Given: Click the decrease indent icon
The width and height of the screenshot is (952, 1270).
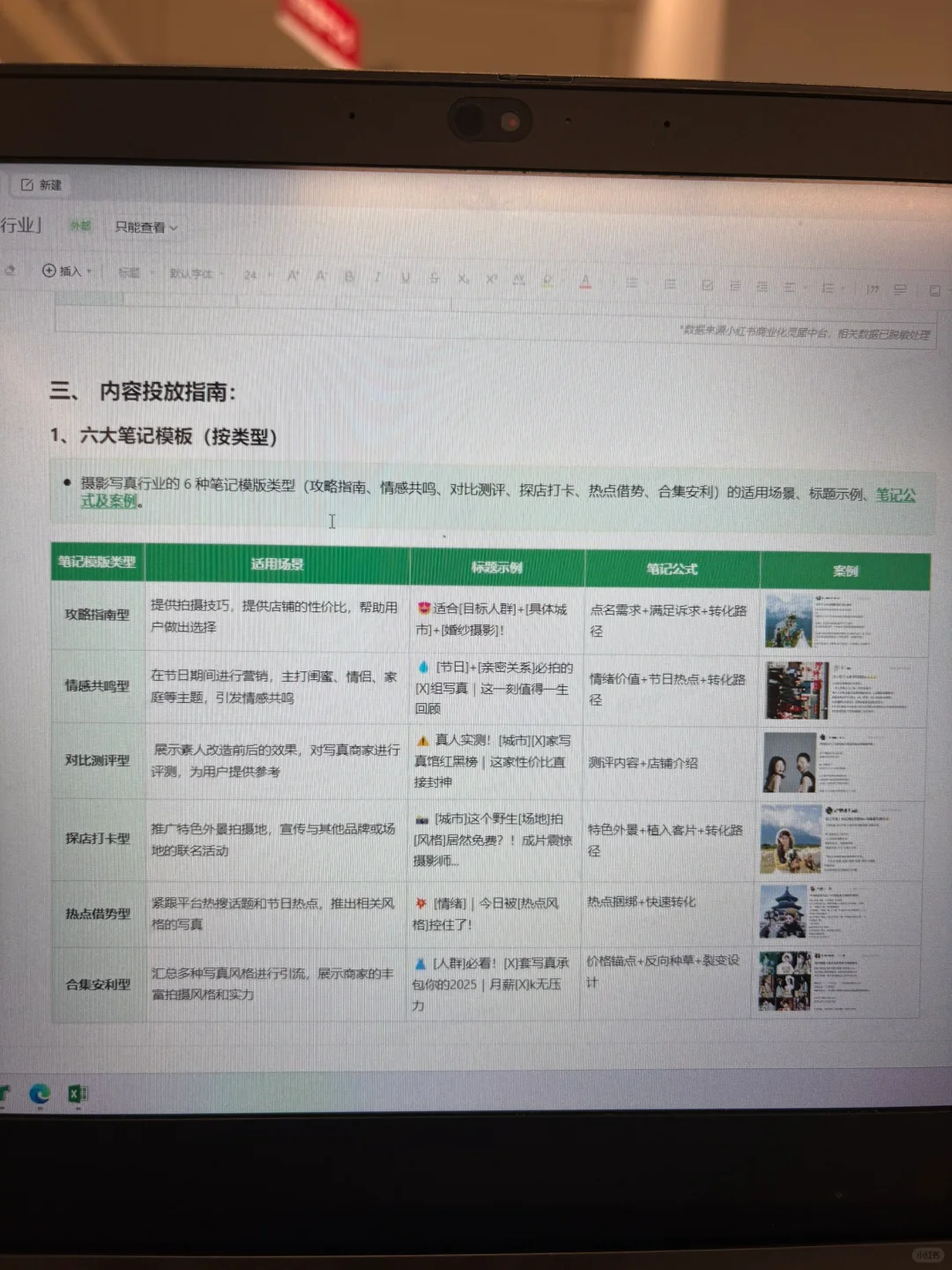Looking at the screenshot, I should tap(735, 286).
